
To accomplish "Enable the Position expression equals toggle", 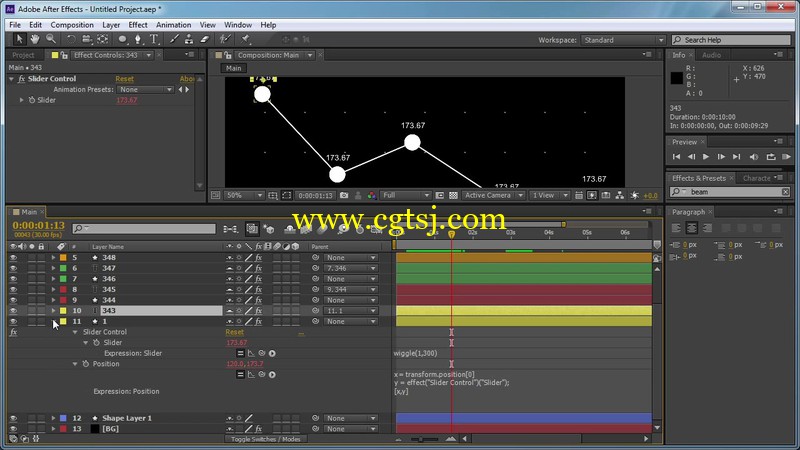I will coord(240,374).
